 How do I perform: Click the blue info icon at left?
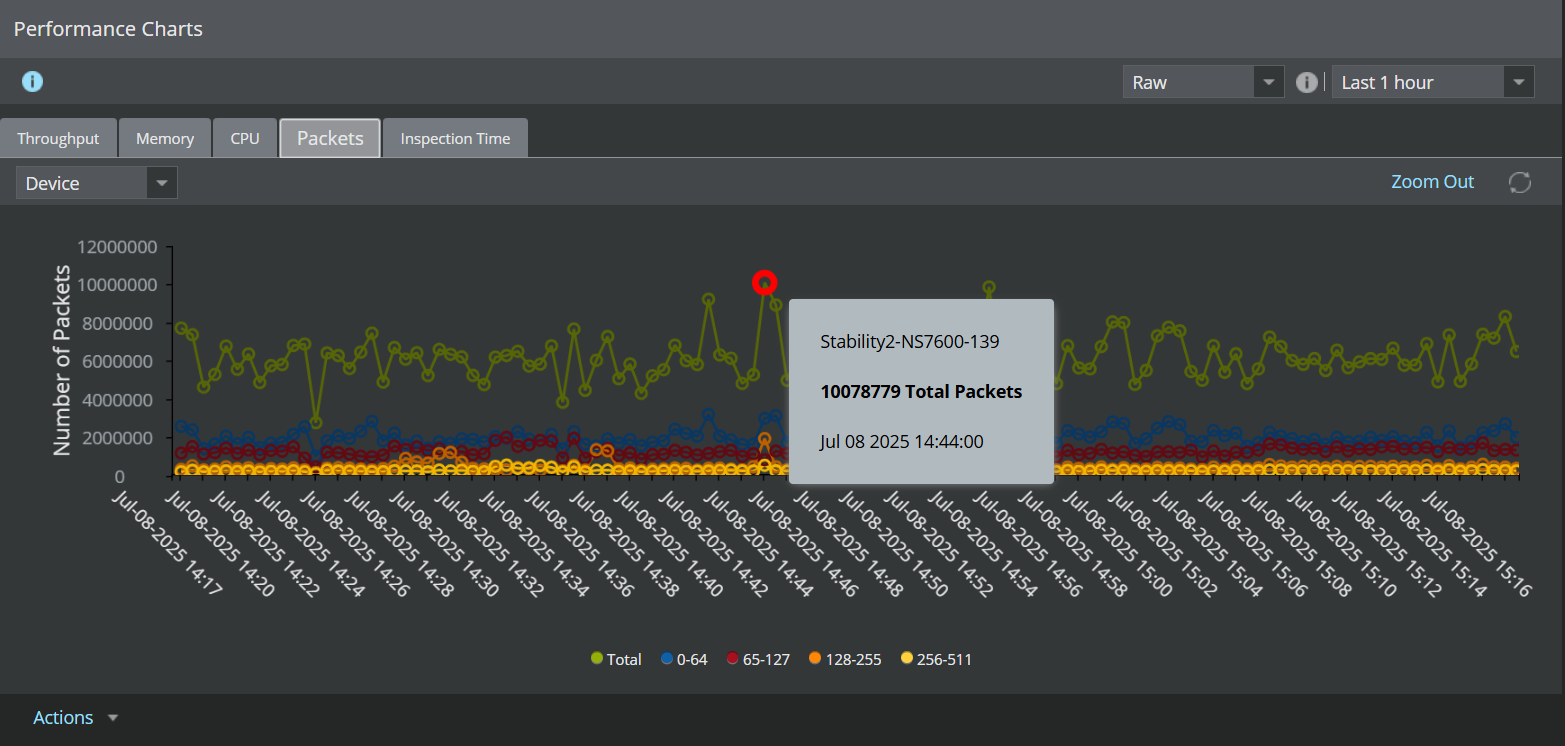pos(32,82)
